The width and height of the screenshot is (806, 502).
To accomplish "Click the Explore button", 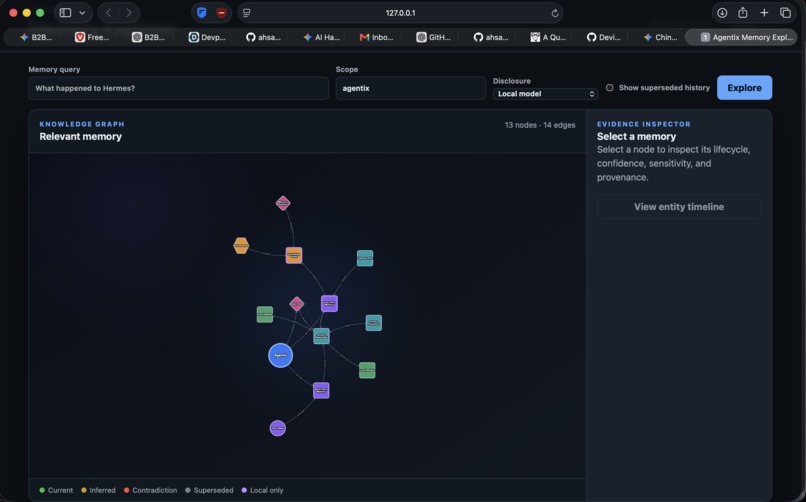I will (744, 88).
